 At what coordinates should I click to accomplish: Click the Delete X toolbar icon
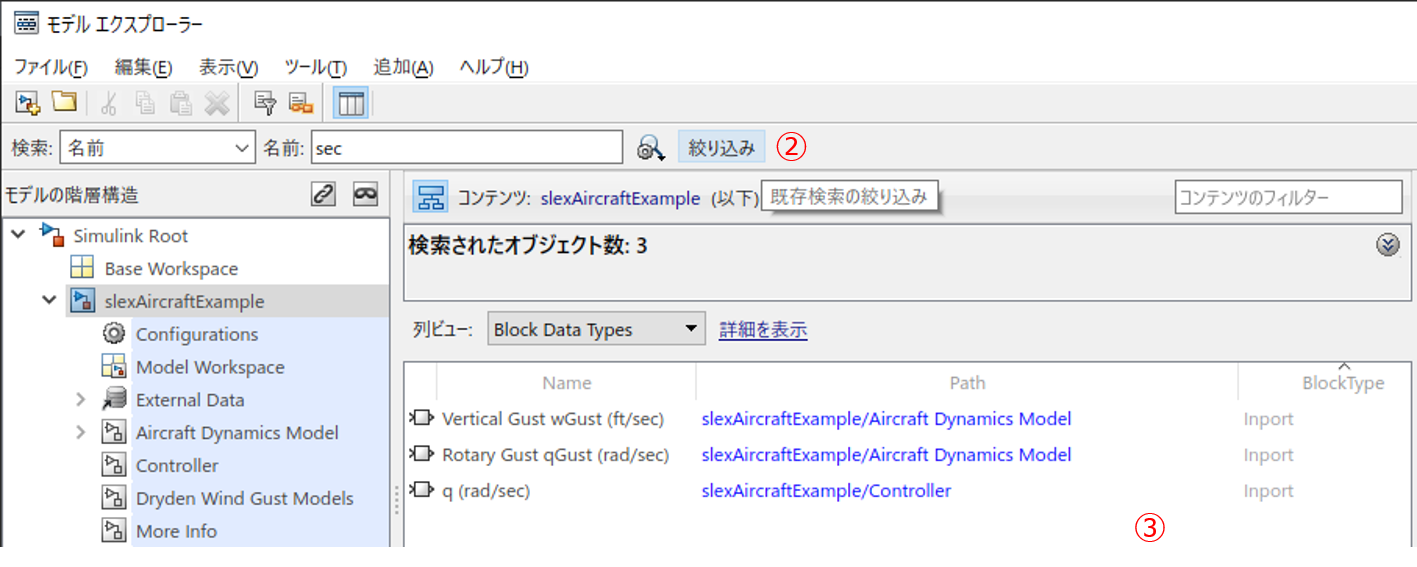[x=217, y=102]
